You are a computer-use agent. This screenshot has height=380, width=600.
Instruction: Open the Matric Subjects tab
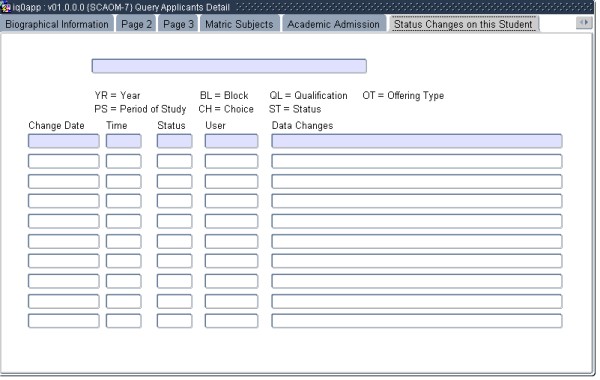240,24
